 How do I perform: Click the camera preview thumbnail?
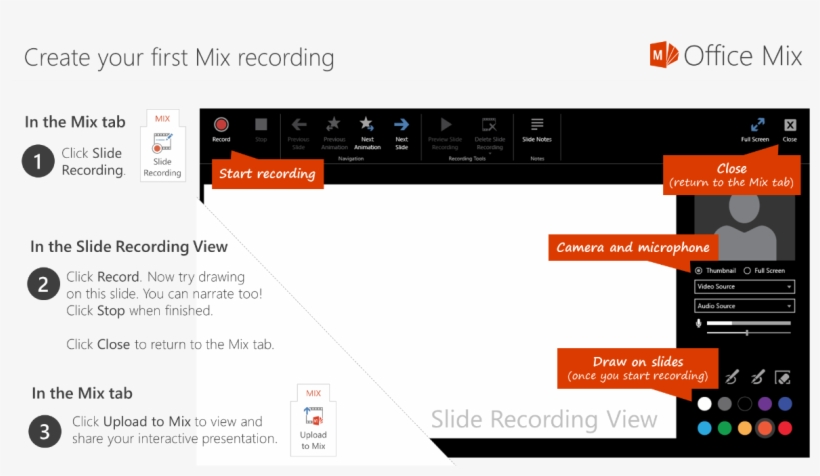click(x=744, y=227)
